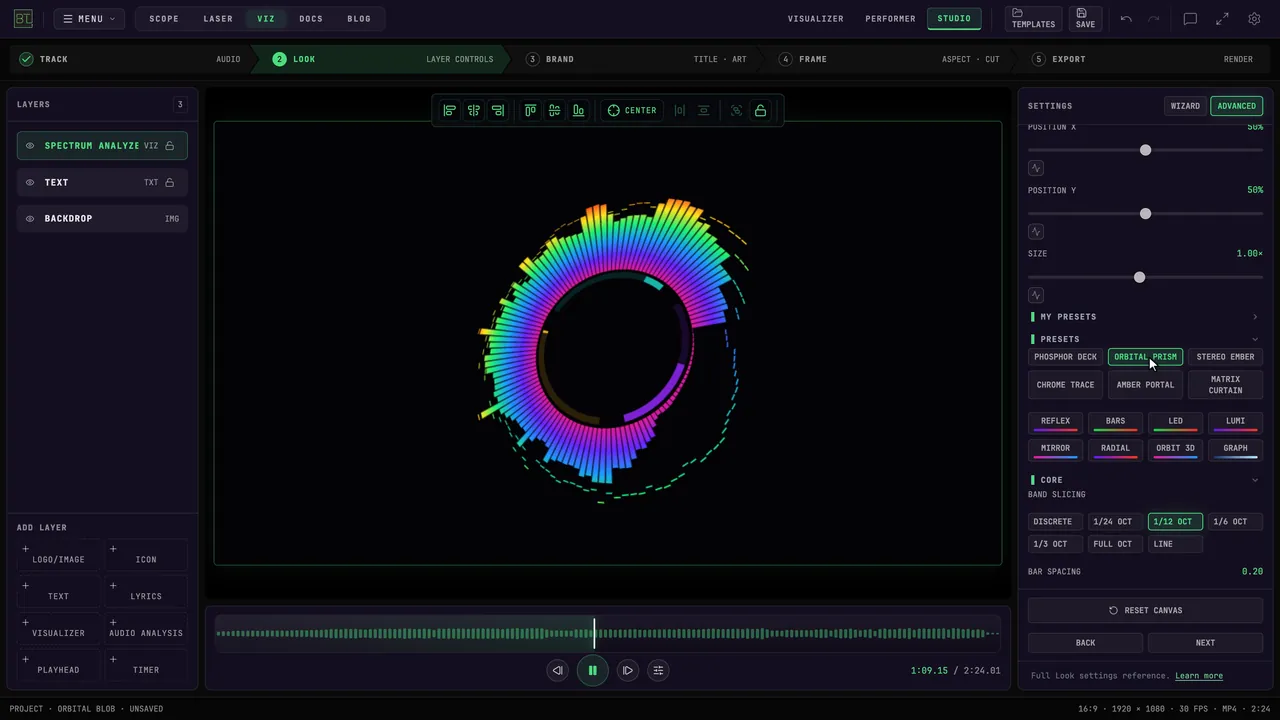
Task: Open the comments speech bubble icon
Action: pos(1190,19)
